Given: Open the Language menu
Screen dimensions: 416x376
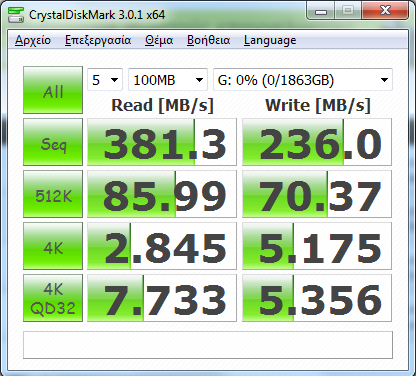Looking at the screenshot, I should tap(270, 40).
